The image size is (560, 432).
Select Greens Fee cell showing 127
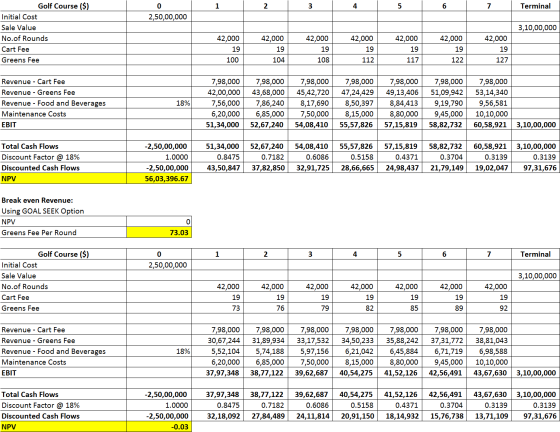[x=489, y=60]
